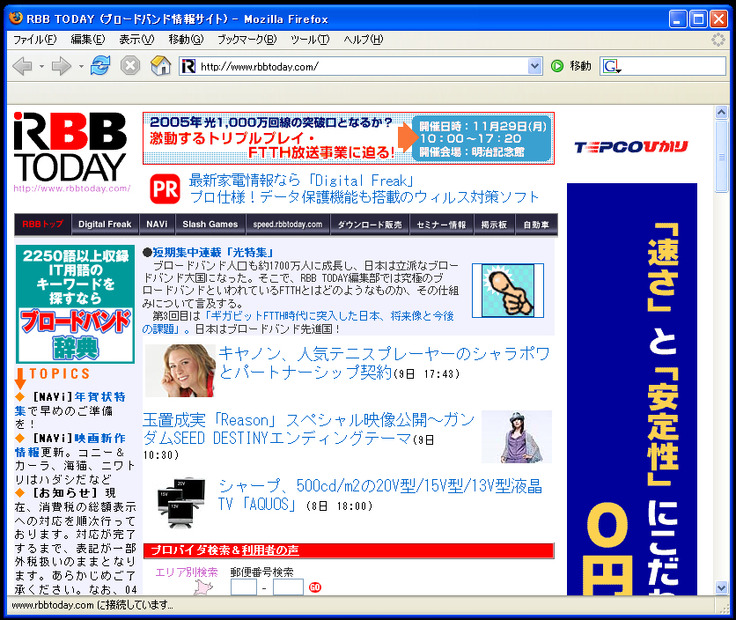This screenshot has height=620, width=736.
Task: Open the ツール(T) menu
Action: 310,39
